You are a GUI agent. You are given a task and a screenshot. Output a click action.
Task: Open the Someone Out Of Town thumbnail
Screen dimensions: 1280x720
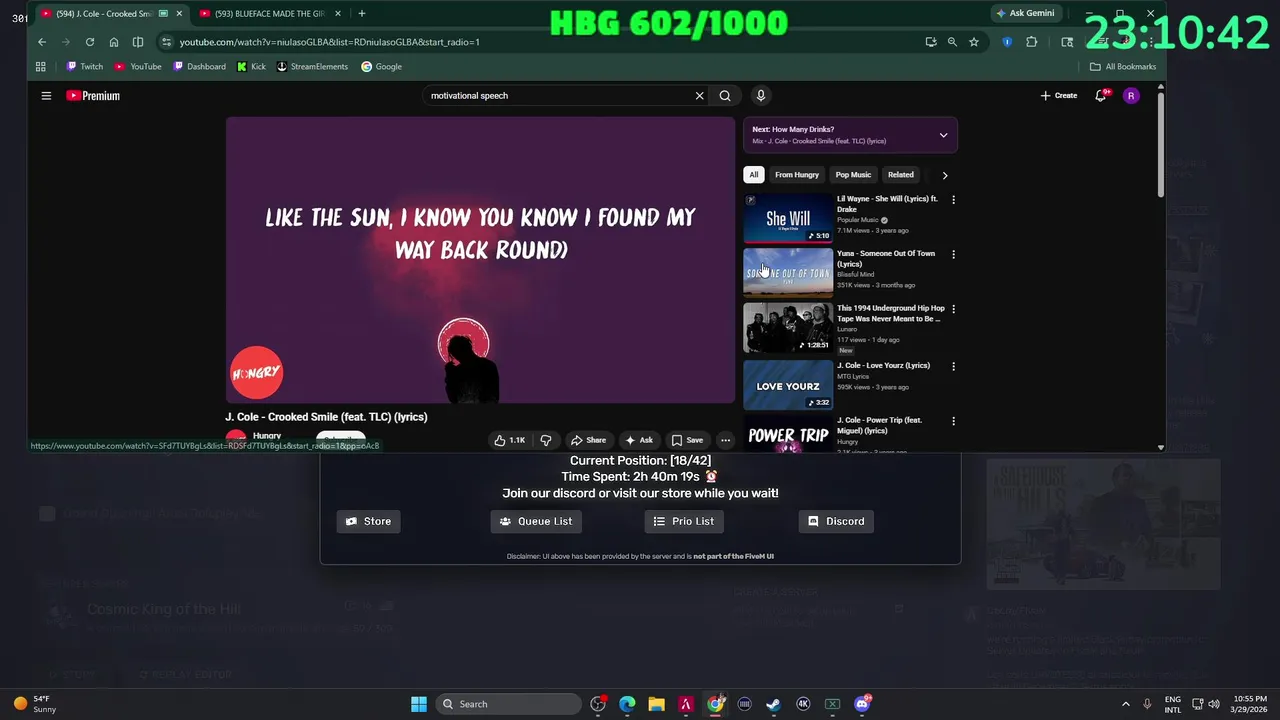(x=788, y=273)
